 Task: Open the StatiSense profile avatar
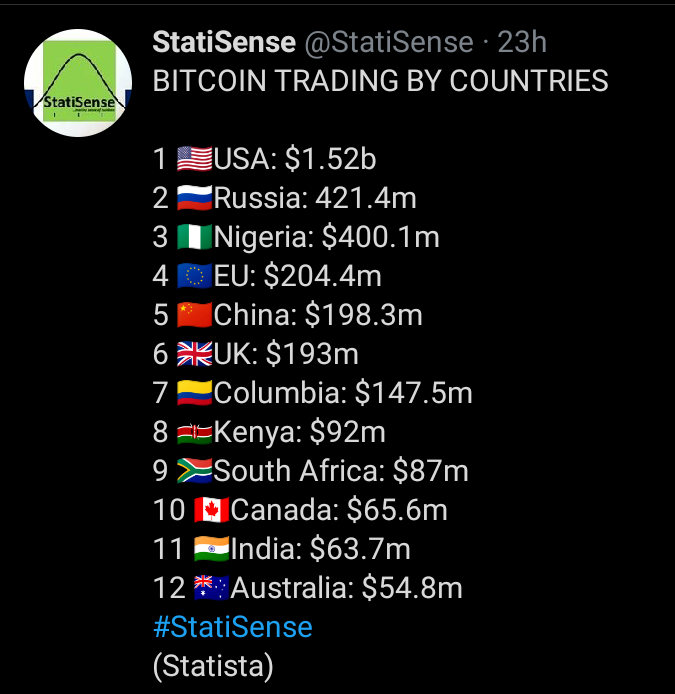click(x=78, y=83)
